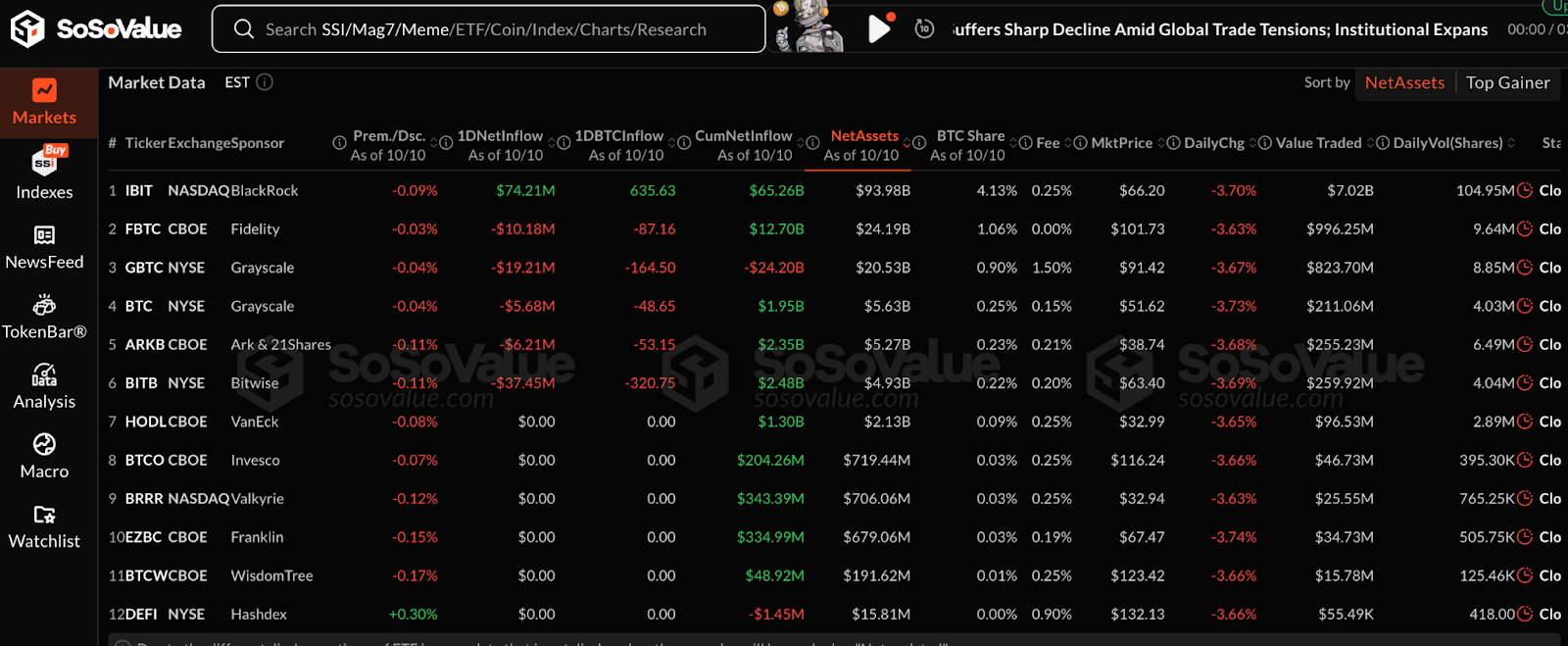Click the market status clock in DEFI row
The image size is (1568, 646).
pyautogui.click(x=1525, y=615)
